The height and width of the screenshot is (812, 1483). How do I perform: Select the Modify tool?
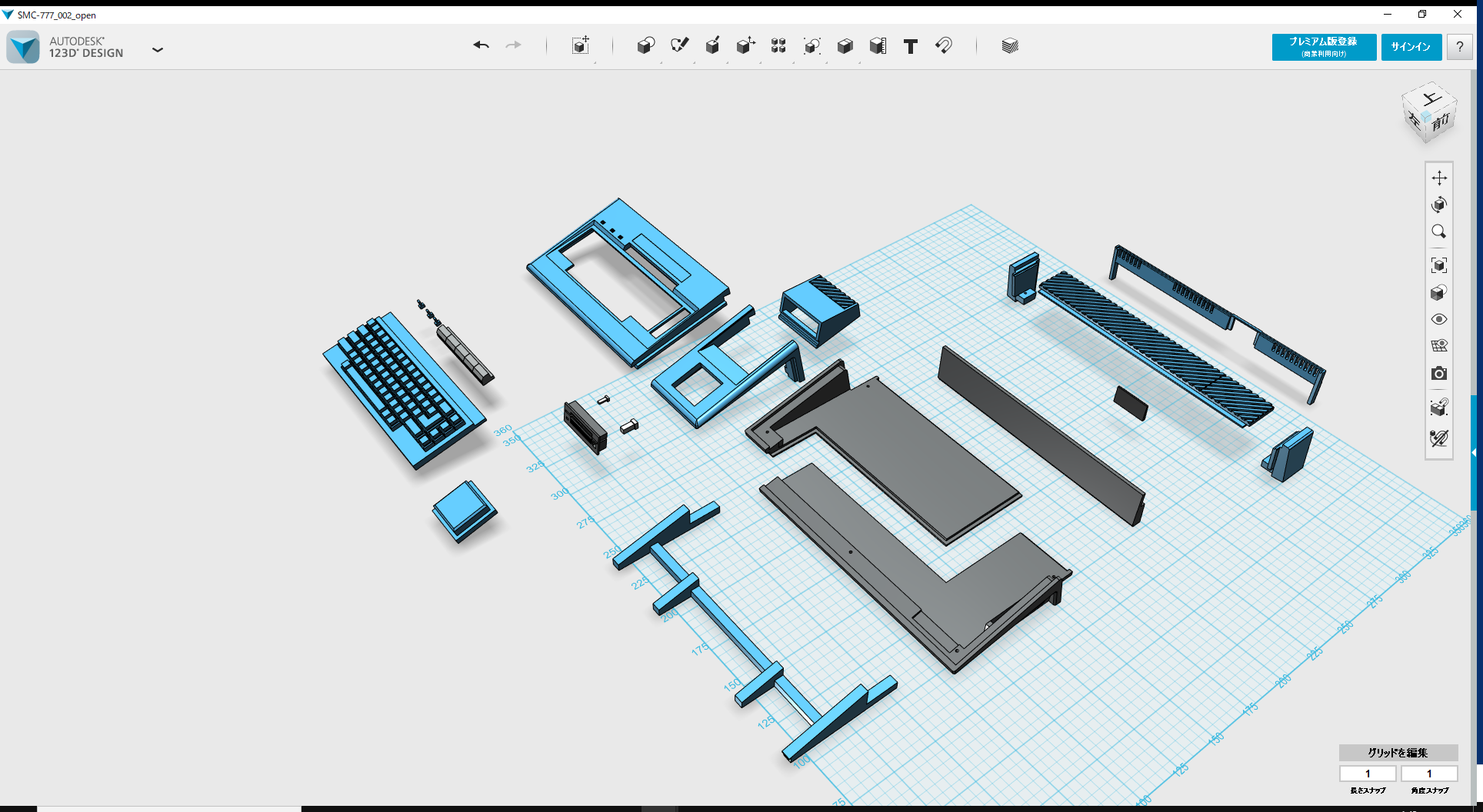pyautogui.click(x=745, y=46)
